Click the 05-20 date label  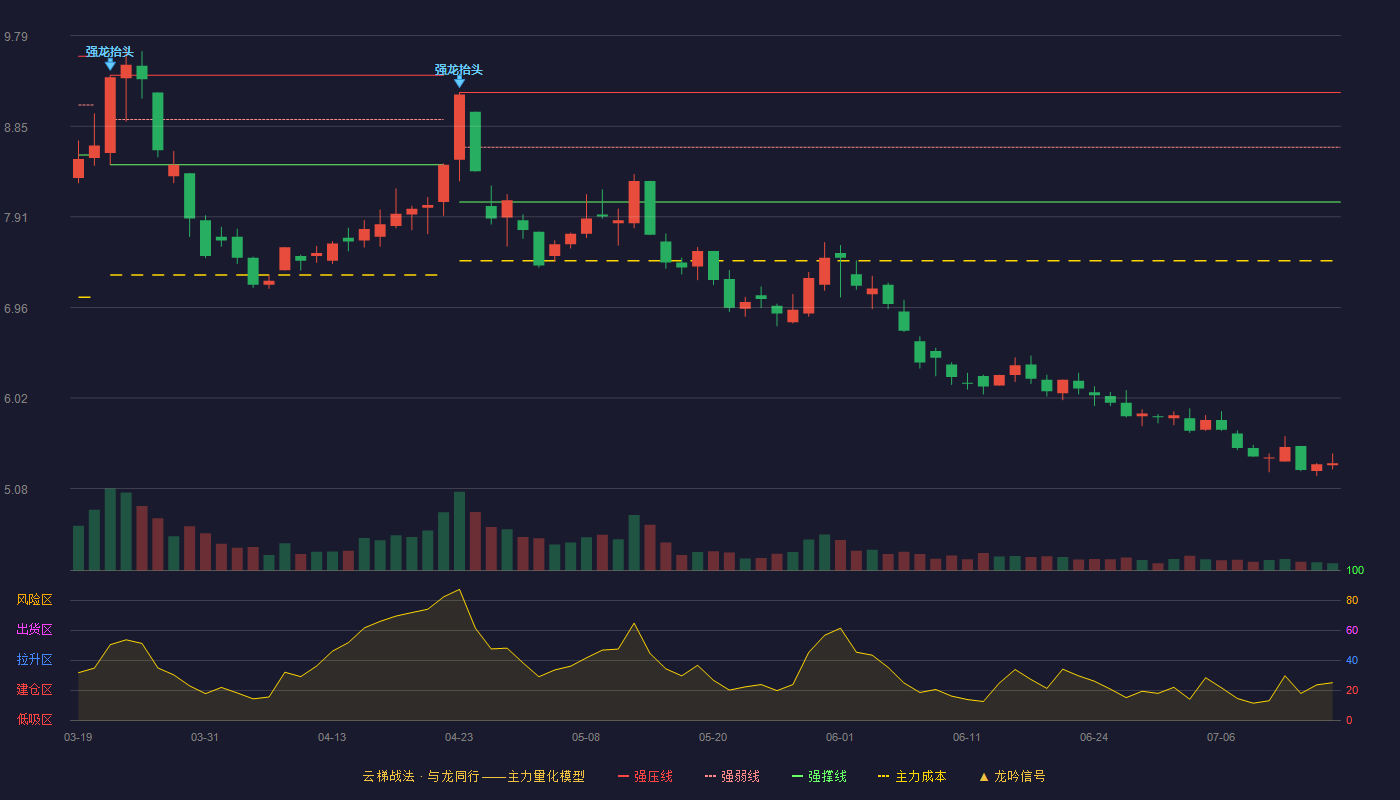[713, 737]
